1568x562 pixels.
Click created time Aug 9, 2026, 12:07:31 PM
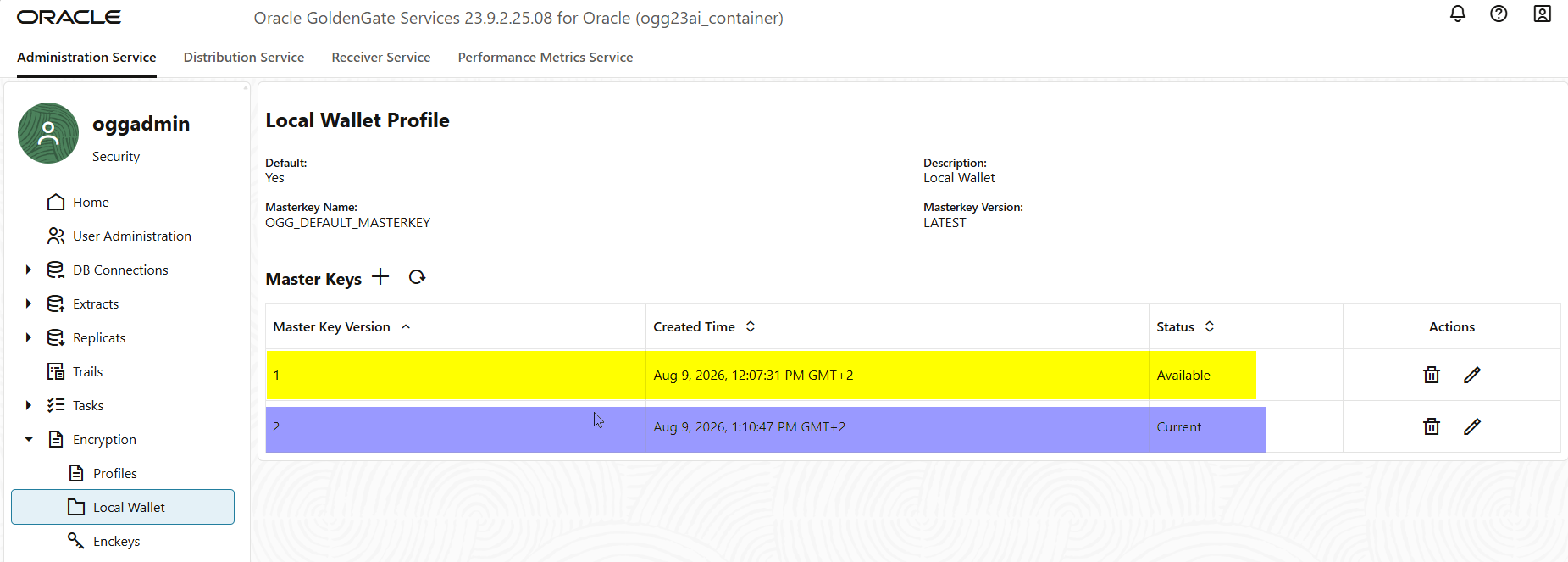(x=753, y=375)
